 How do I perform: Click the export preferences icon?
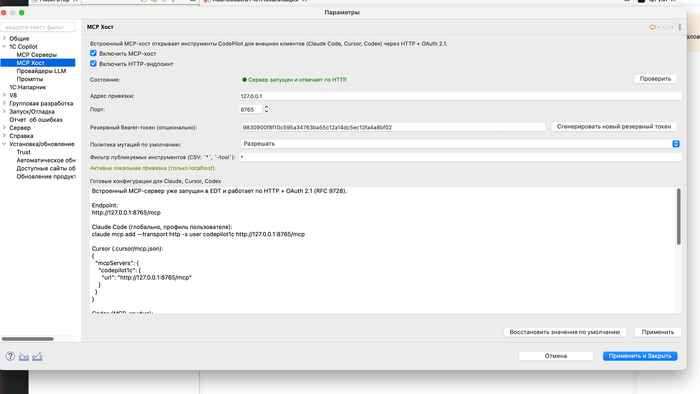click(x=37, y=356)
